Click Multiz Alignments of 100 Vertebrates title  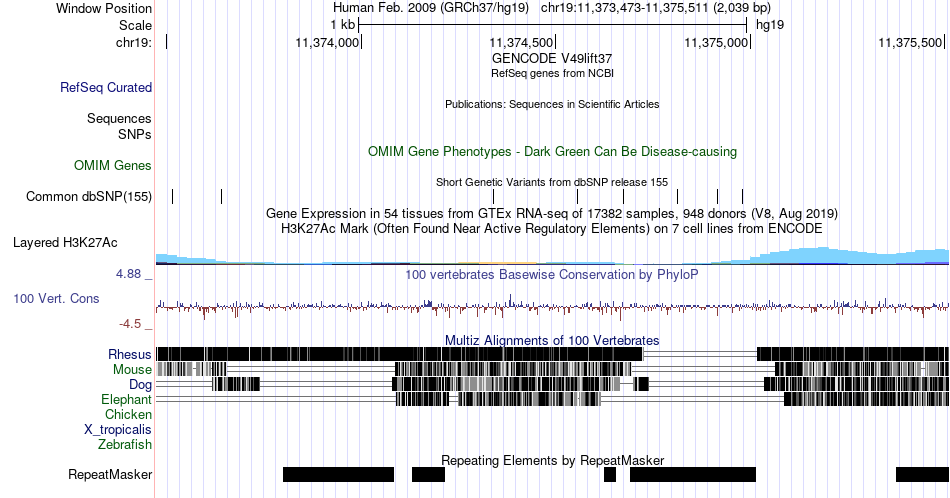[x=552, y=340]
